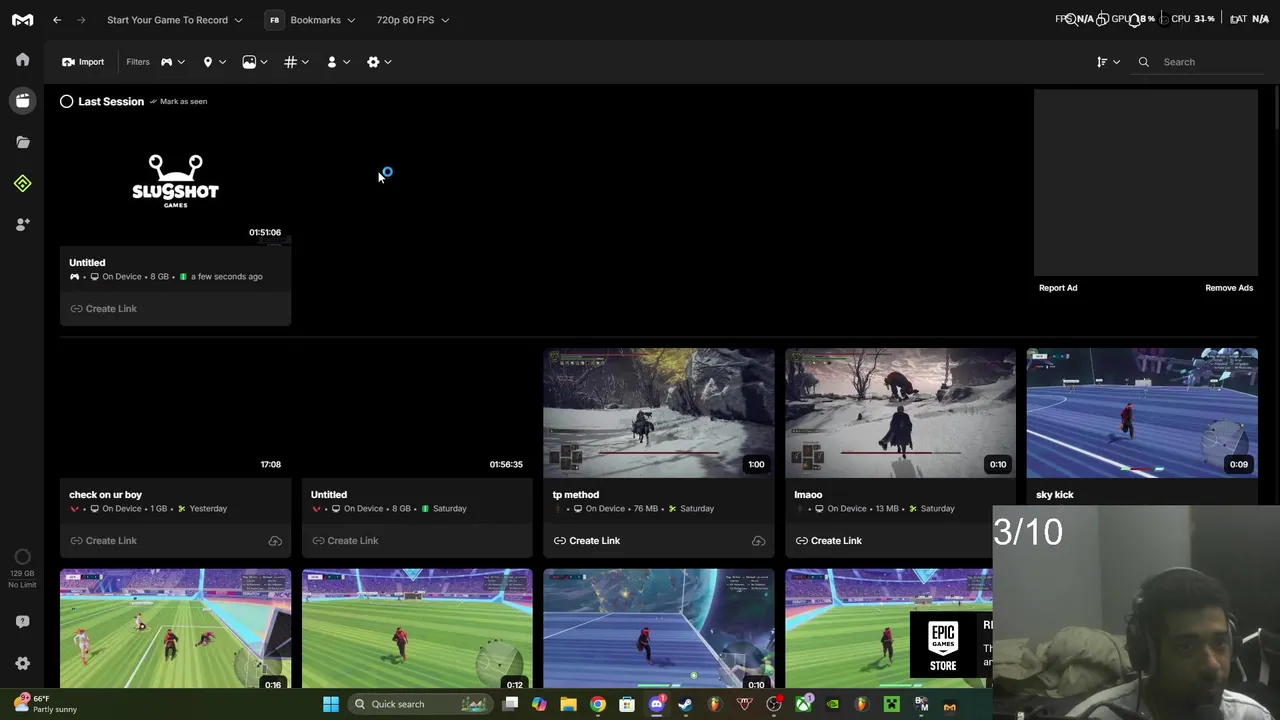Open the tp method clip thumbnail

point(659,413)
